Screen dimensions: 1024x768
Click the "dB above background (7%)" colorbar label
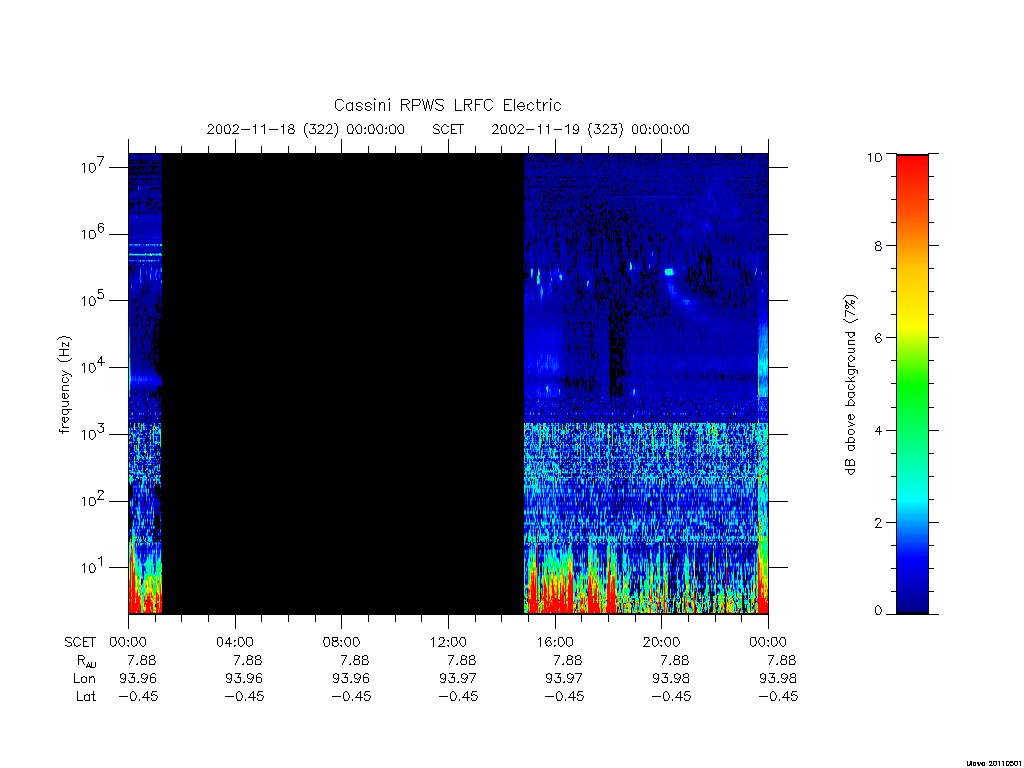coord(850,385)
